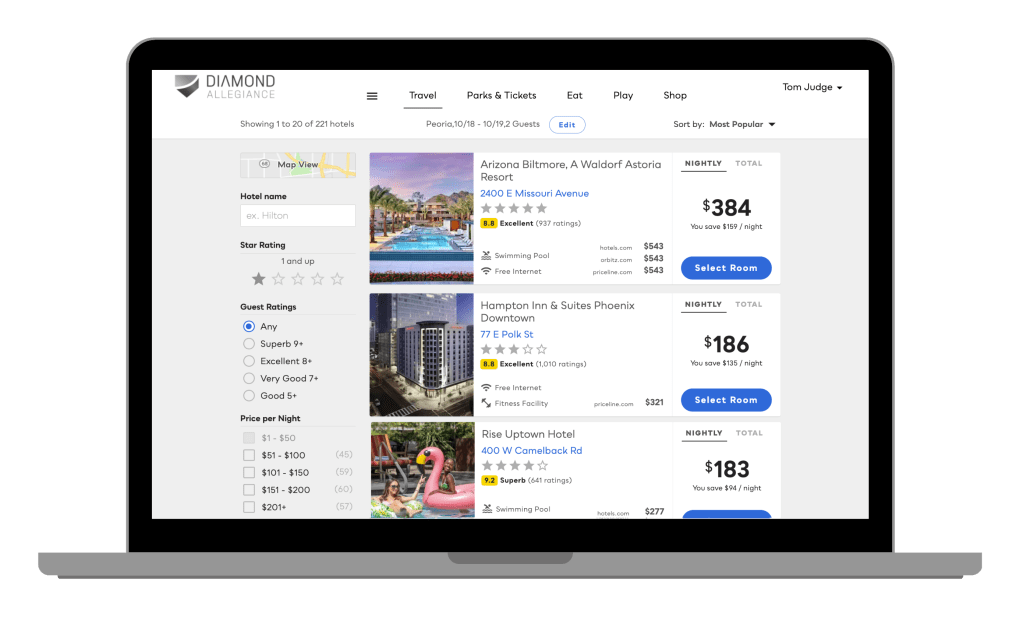1023x642 pixels.
Task: Click the Diamond Allegiance shield logo
Action: (x=187, y=85)
